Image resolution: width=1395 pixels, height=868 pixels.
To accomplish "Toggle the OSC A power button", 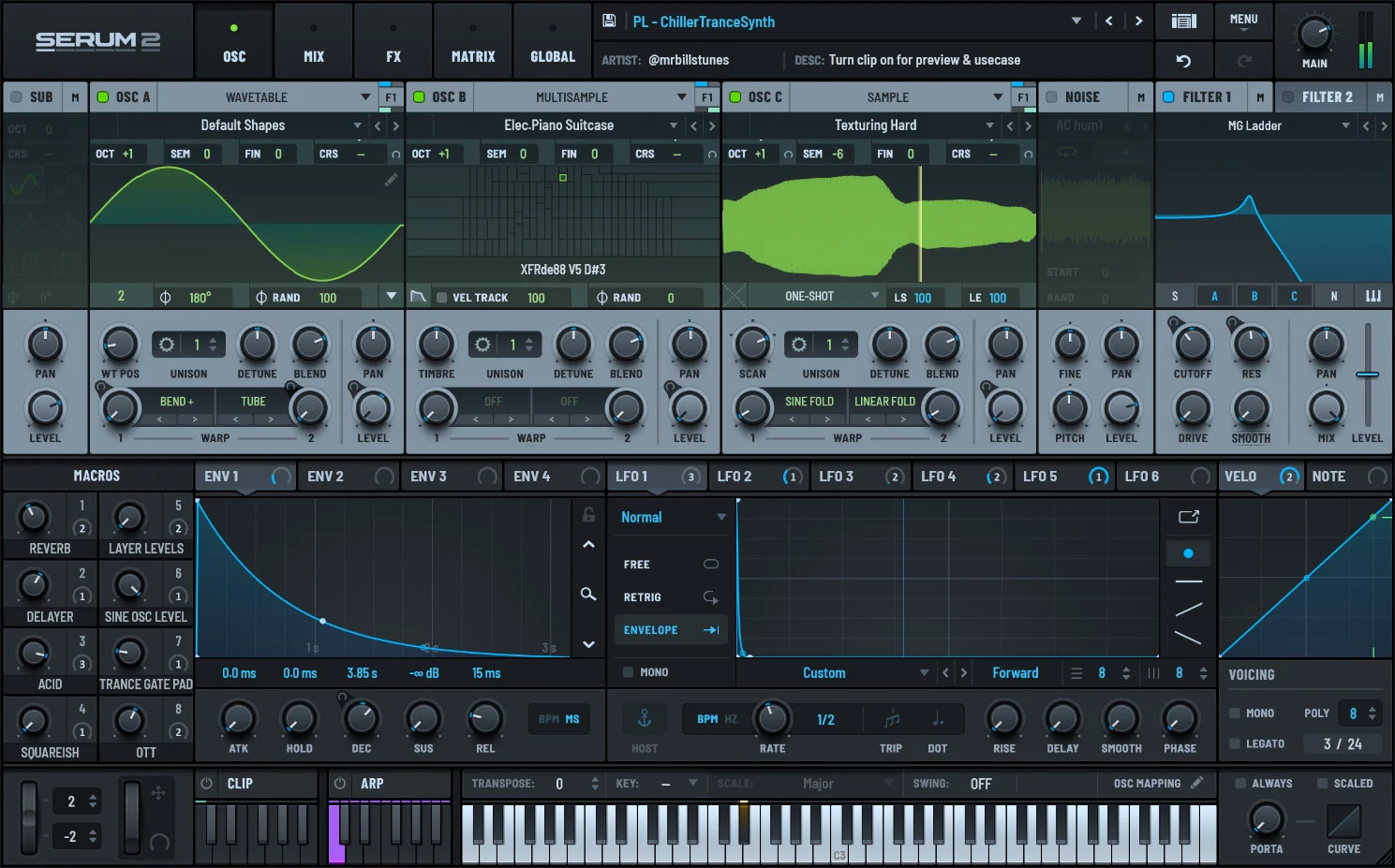I will pos(103,96).
